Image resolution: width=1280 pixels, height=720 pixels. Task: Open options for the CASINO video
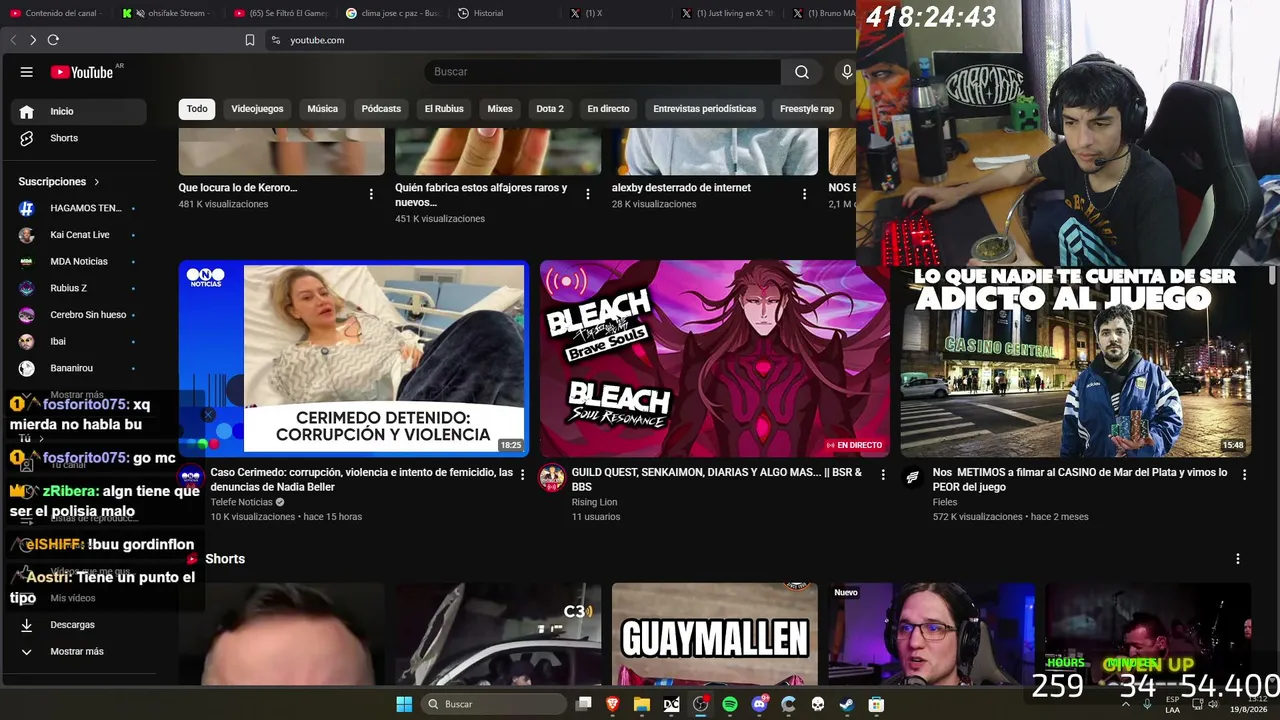pos(1244,475)
